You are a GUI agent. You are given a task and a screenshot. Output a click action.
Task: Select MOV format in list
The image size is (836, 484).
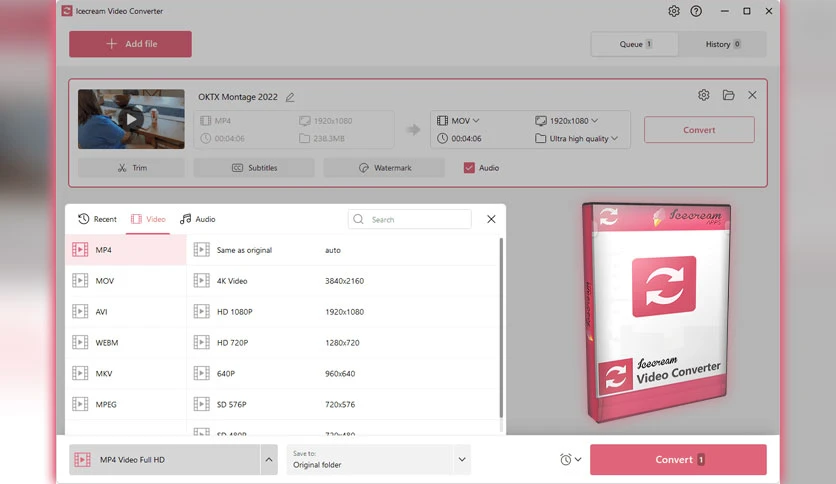coord(126,281)
